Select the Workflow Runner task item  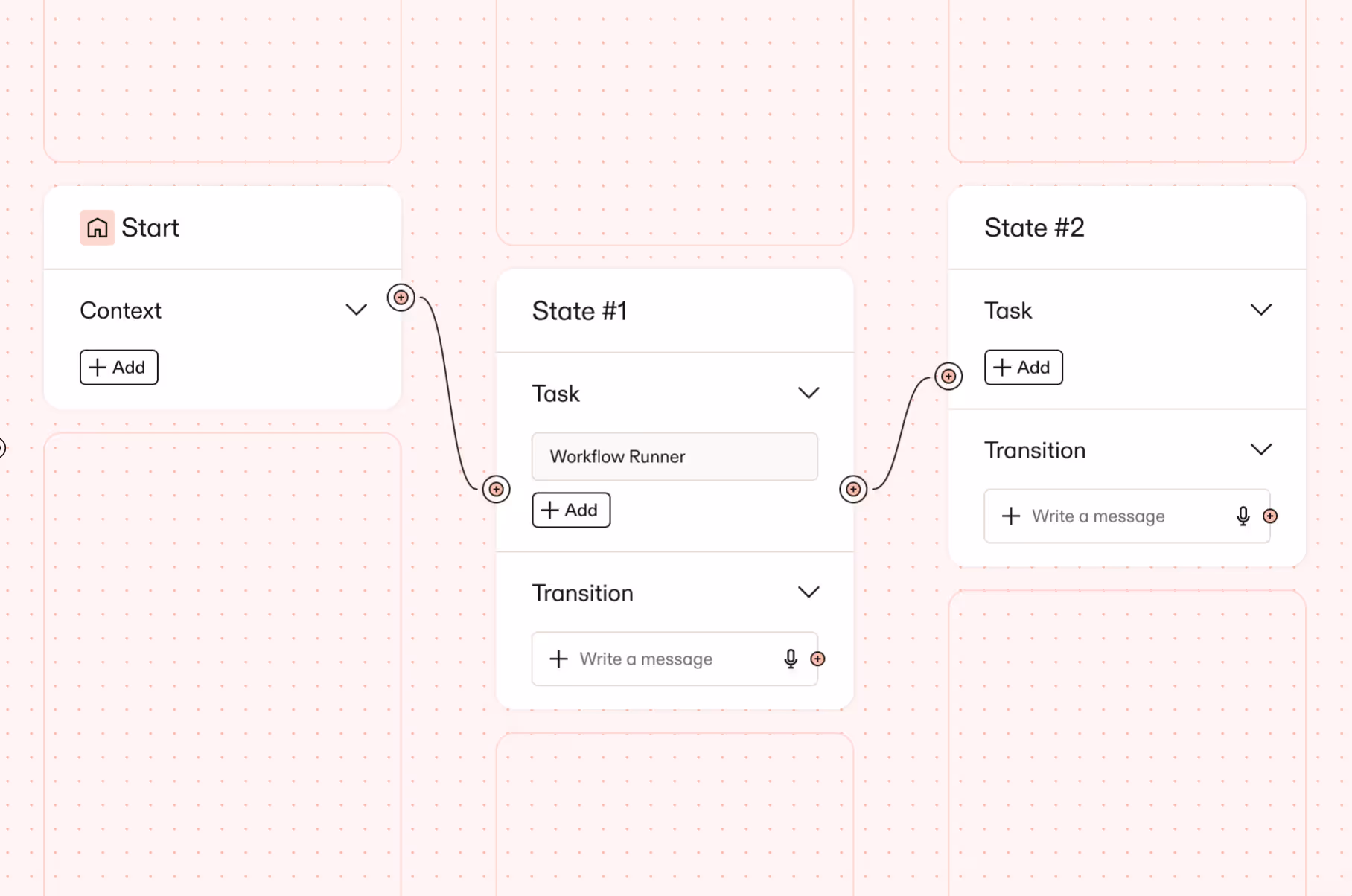pos(675,456)
